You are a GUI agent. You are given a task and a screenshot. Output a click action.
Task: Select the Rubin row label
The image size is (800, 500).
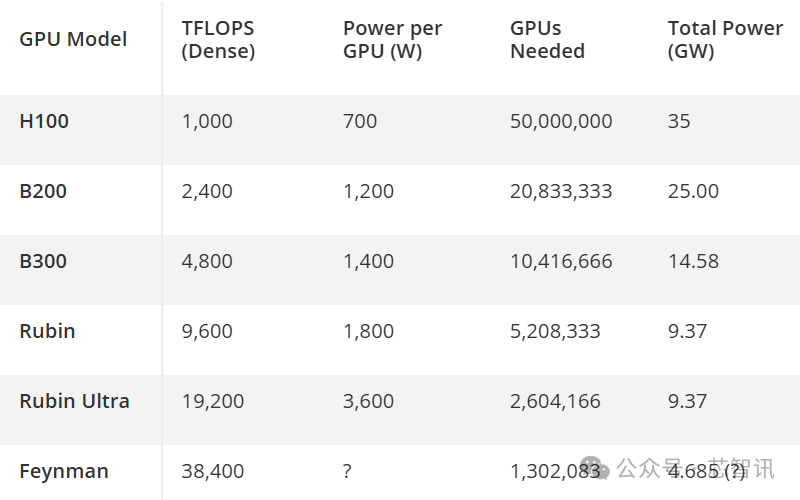click(x=47, y=331)
